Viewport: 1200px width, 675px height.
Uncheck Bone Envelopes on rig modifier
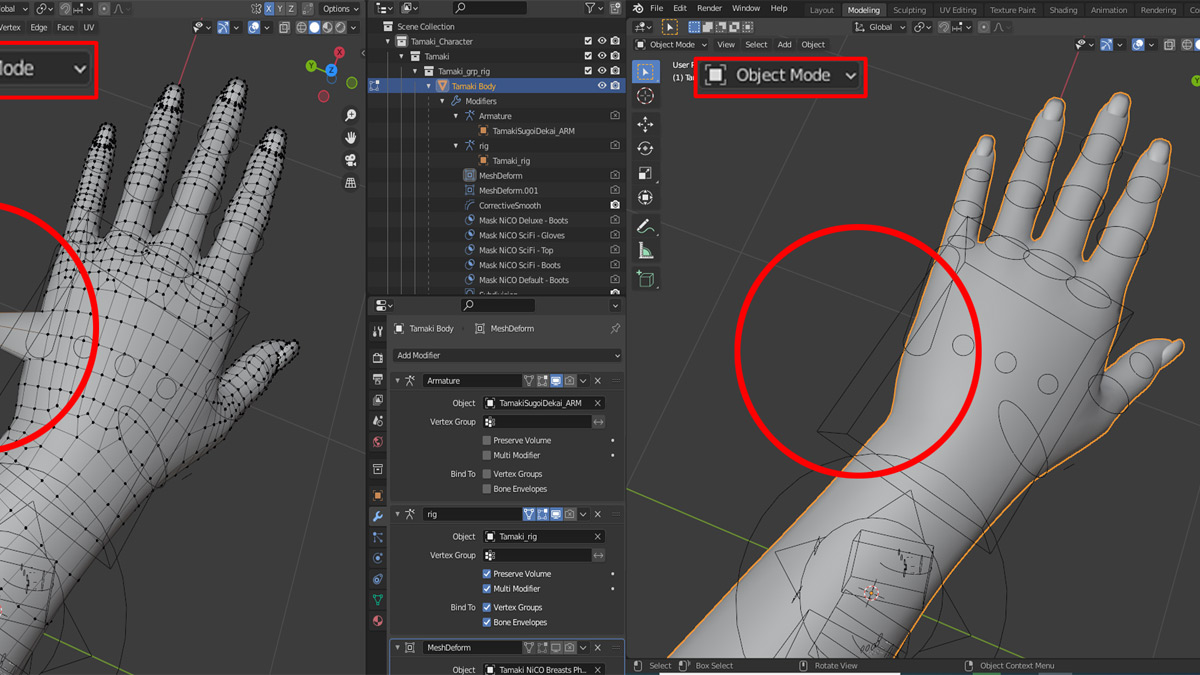pyautogui.click(x=487, y=622)
